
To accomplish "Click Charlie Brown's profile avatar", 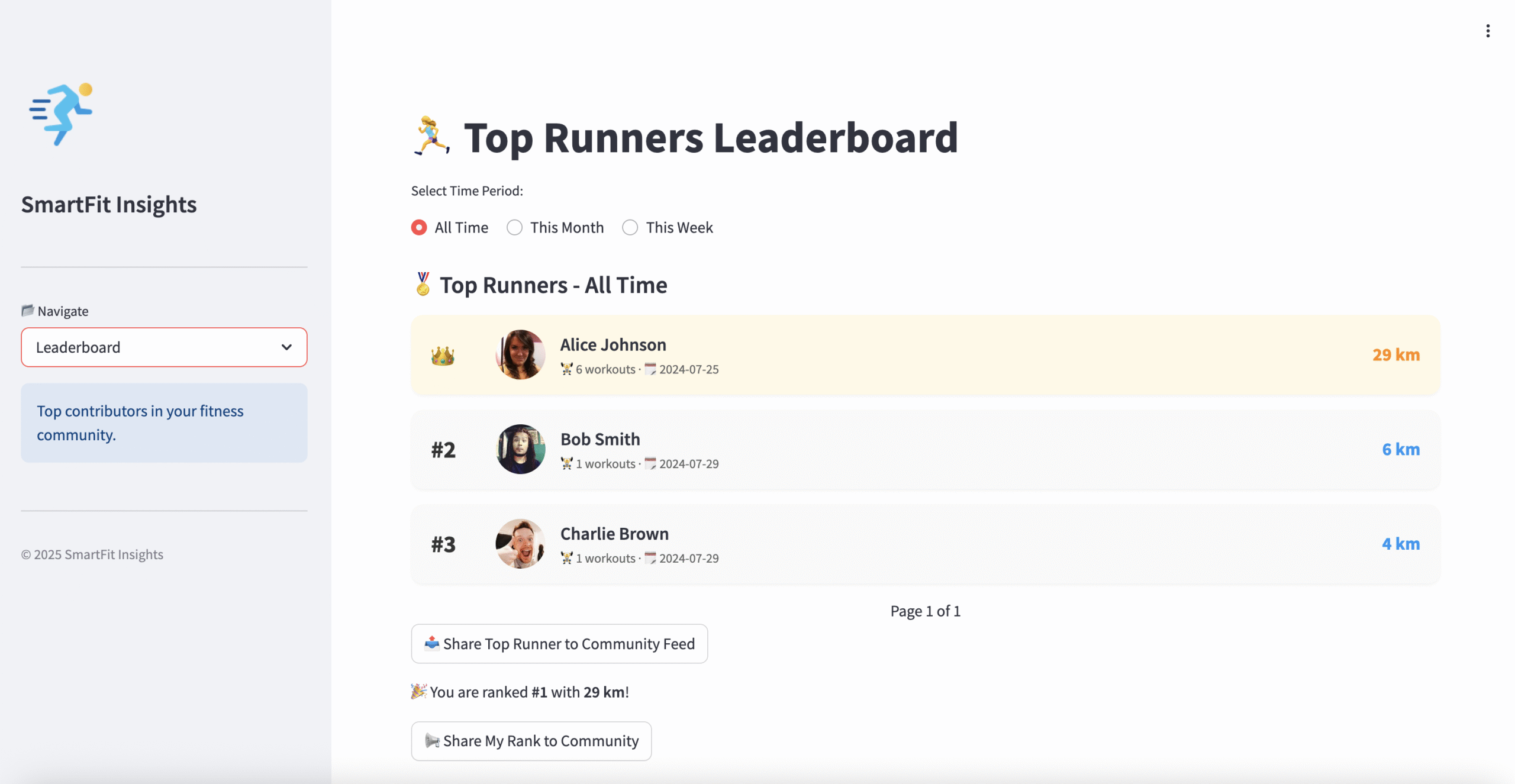I will click(x=520, y=544).
